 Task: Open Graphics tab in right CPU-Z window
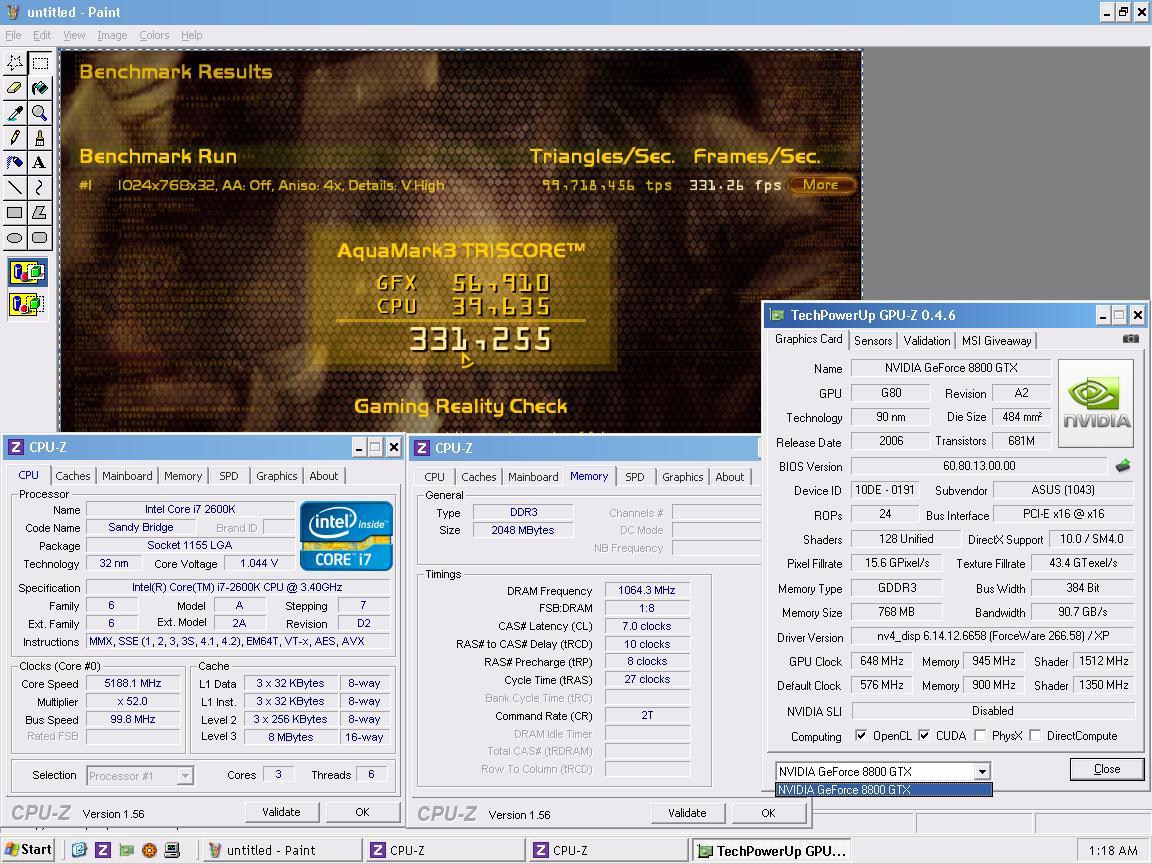[683, 477]
